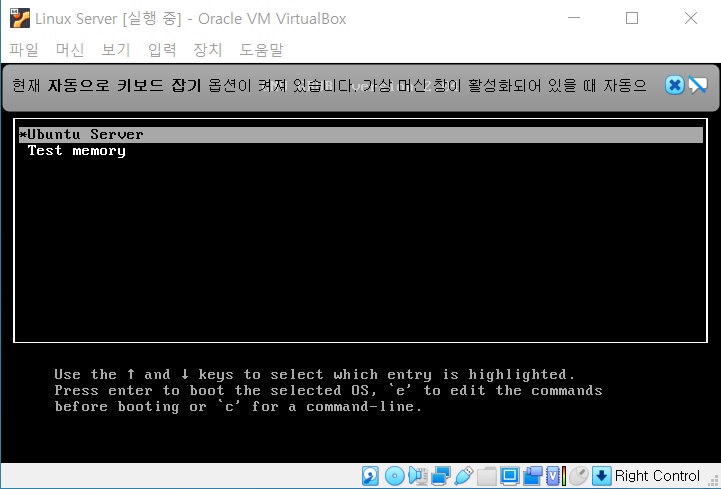Click the keyboard capture arrow indicator
721x489 pixels.
click(x=601, y=476)
